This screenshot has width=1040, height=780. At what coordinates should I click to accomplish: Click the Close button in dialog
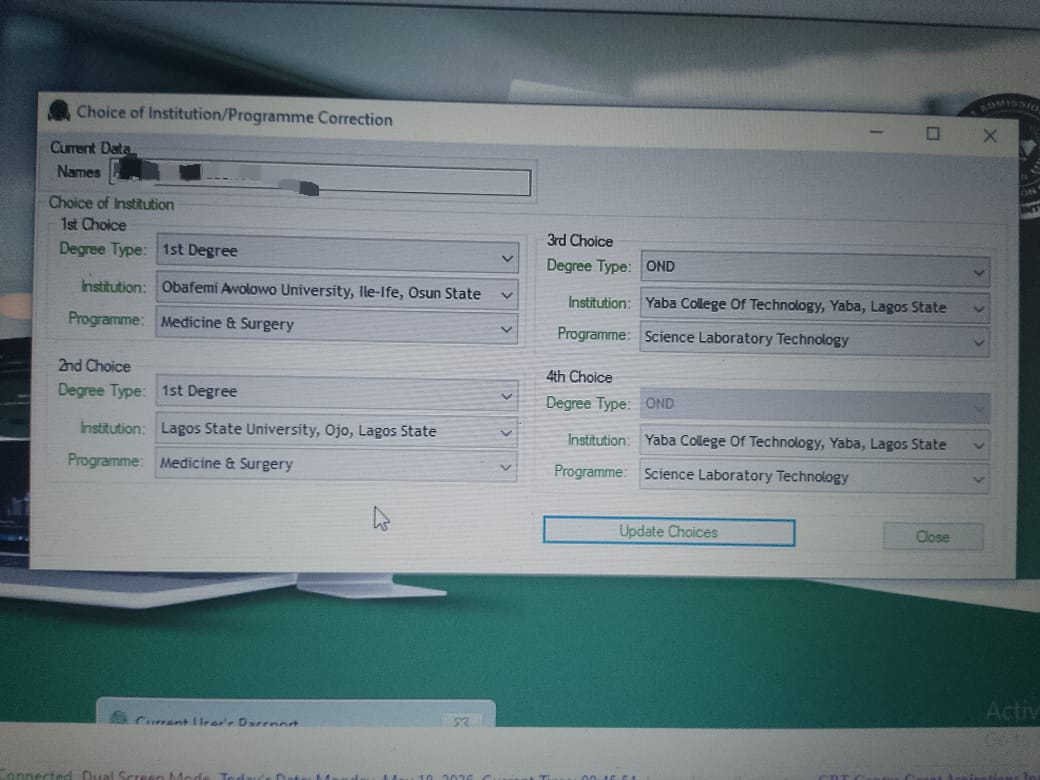point(933,536)
